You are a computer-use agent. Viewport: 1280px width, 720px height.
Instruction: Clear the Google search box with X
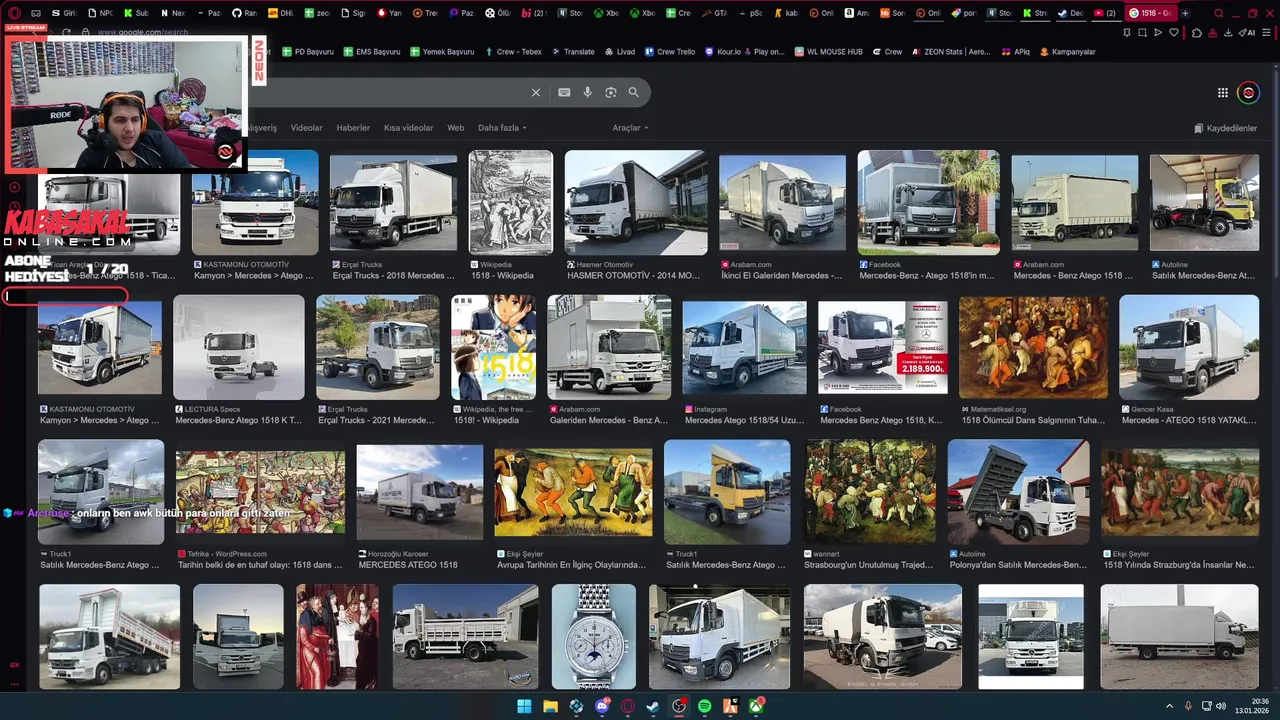click(536, 92)
